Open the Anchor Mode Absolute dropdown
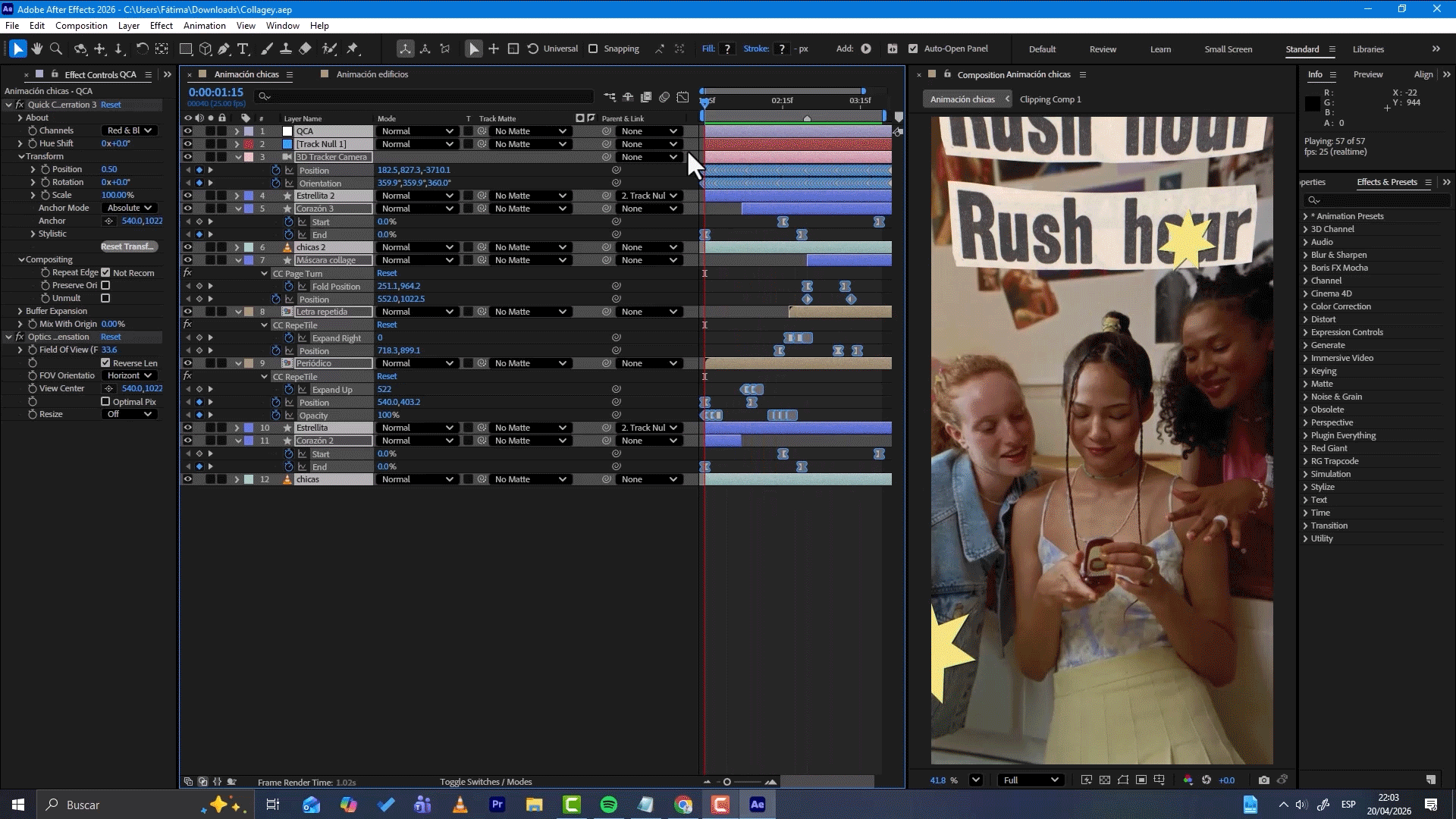This screenshot has height=819, width=1456. (x=129, y=208)
